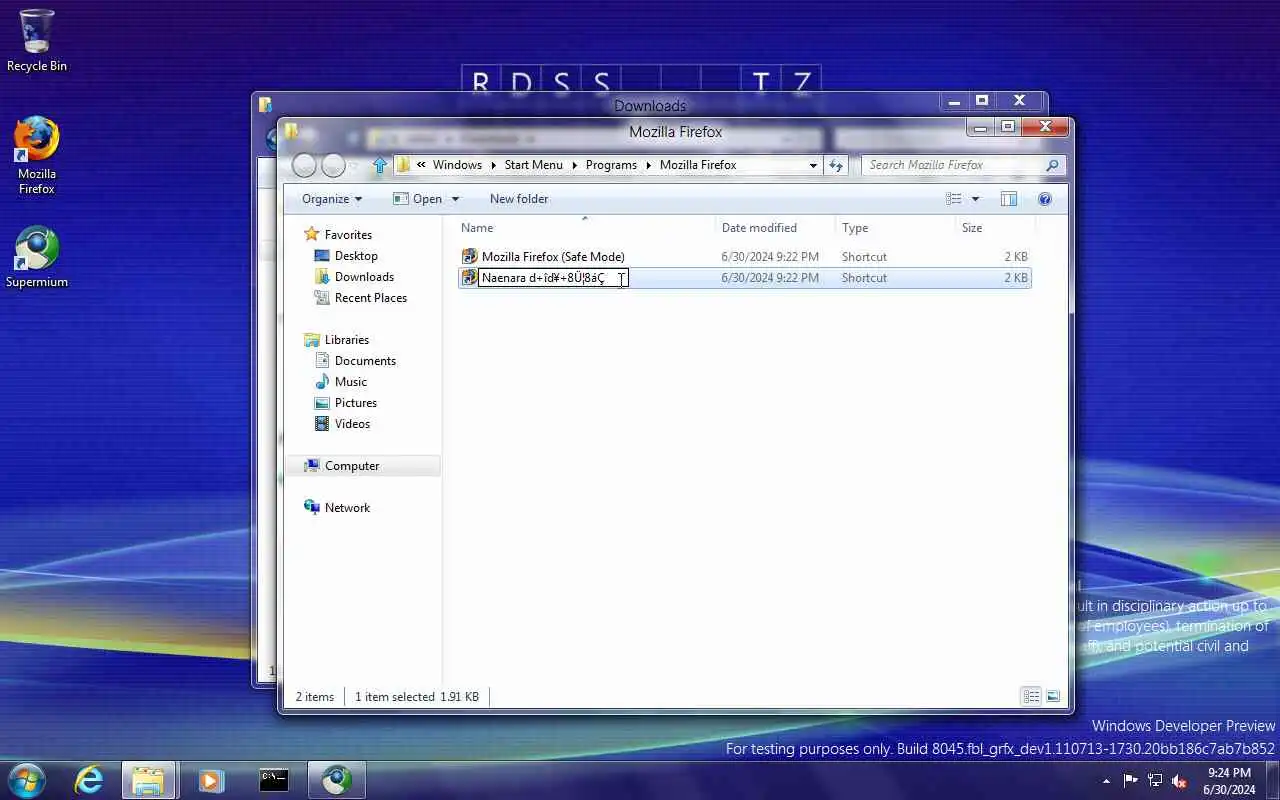Image resolution: width=1280 pixels, height=800 pixels.
Task: Expand breadcrumb arrow after Programs
Action: [x=648, y=165]
